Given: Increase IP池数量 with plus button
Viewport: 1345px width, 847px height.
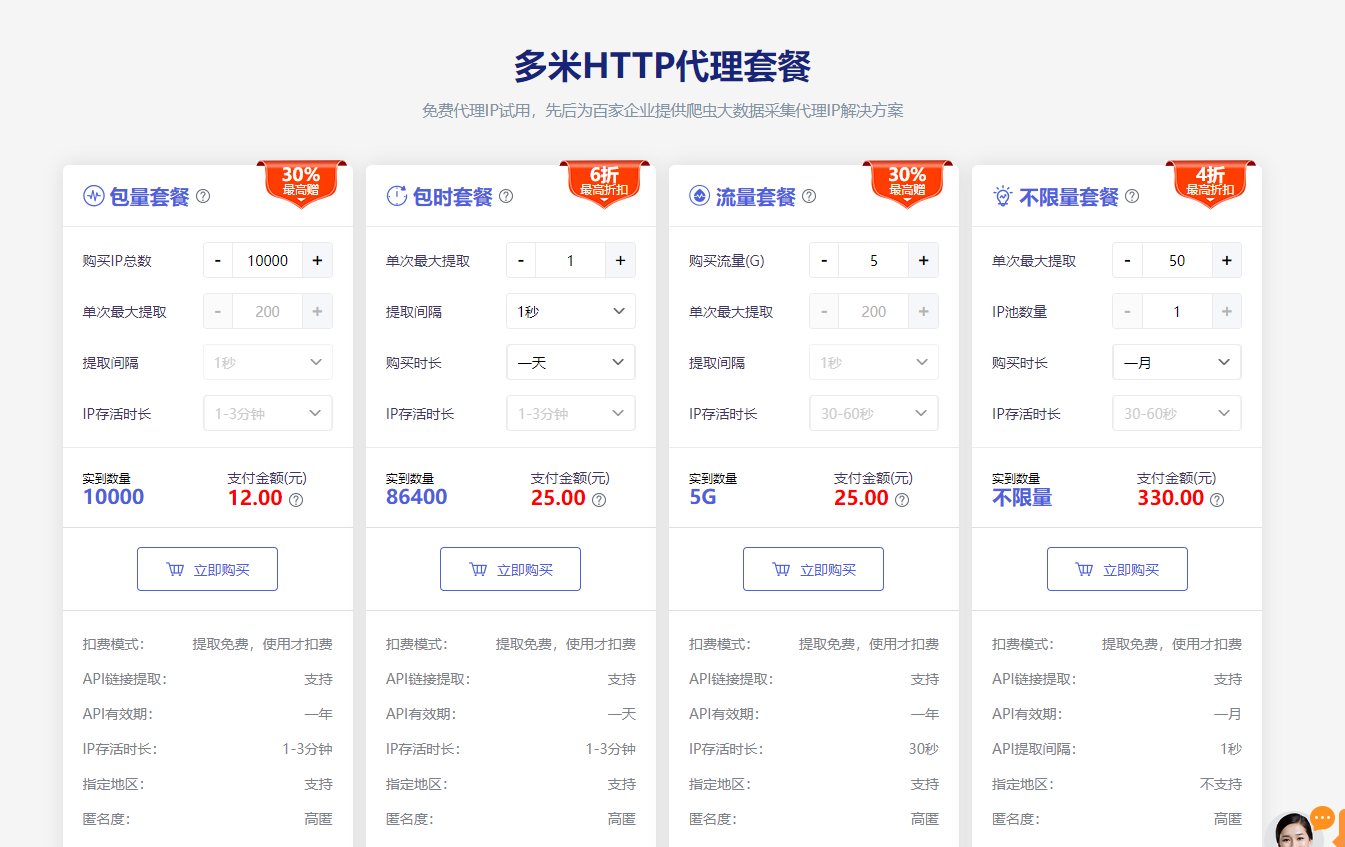Looking at the screenshot, I should coord(1226,311).
